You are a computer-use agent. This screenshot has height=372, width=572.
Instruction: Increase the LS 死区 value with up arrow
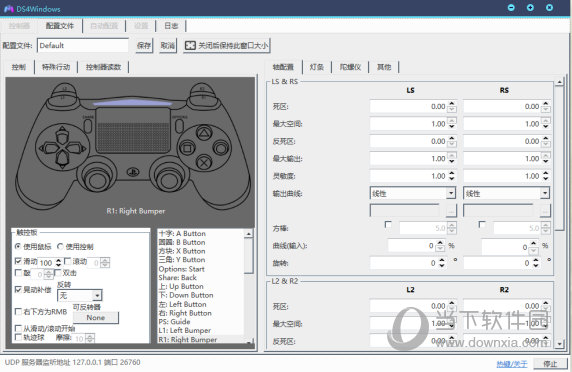(x=452, y=104)
